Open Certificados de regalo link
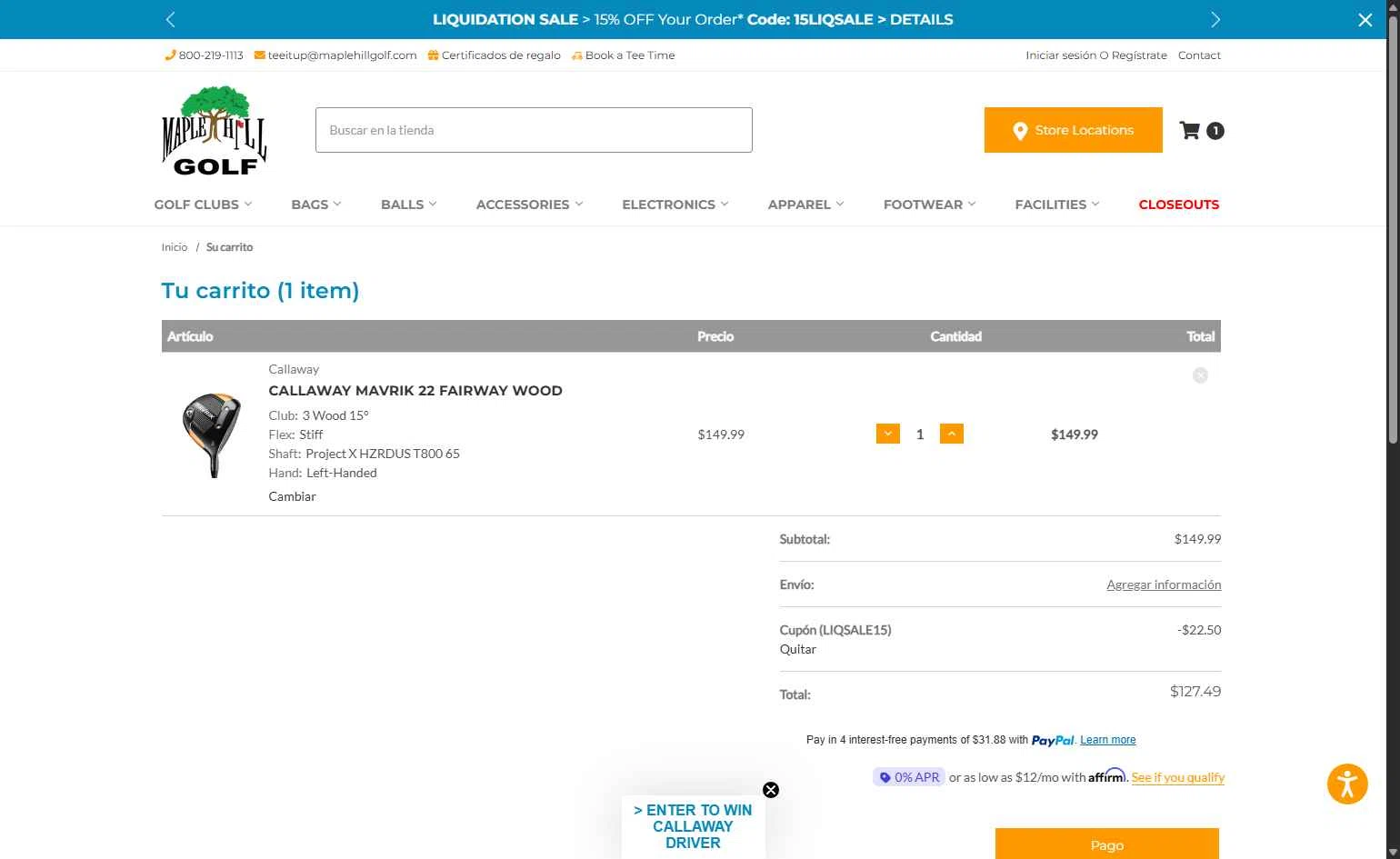This screenshot has height=859, width=1400. [494, 55]
